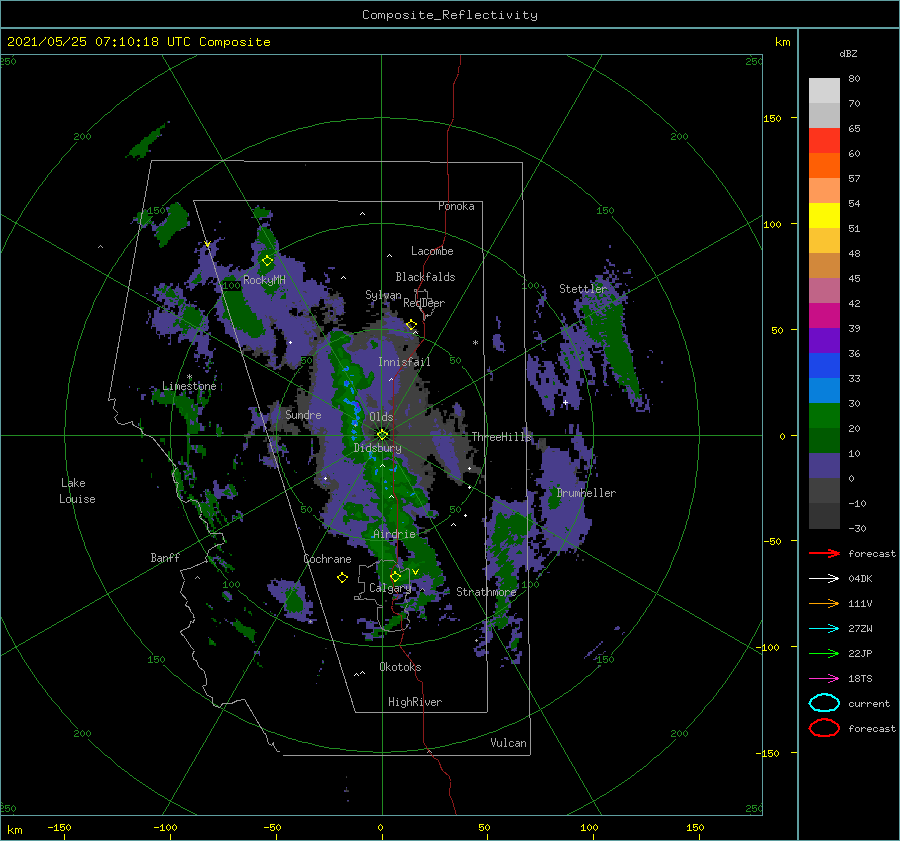This screenshot has height=841, width=900.
Task: Click the red 60-65 dBZ color swatch
Action: [x=824, y=141]
